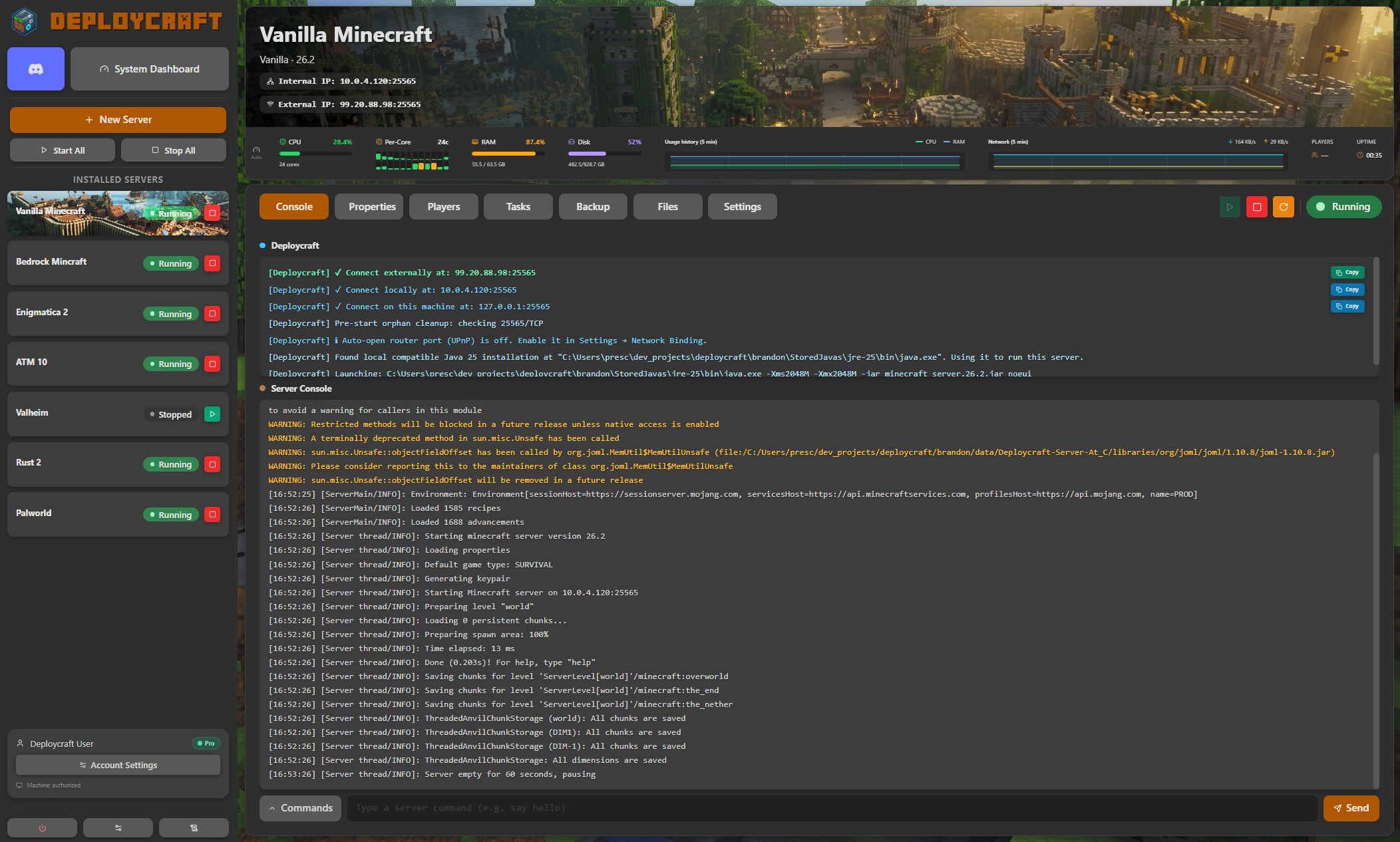Click the RAM memory icon
The image size is (1400, 842).
475,142
